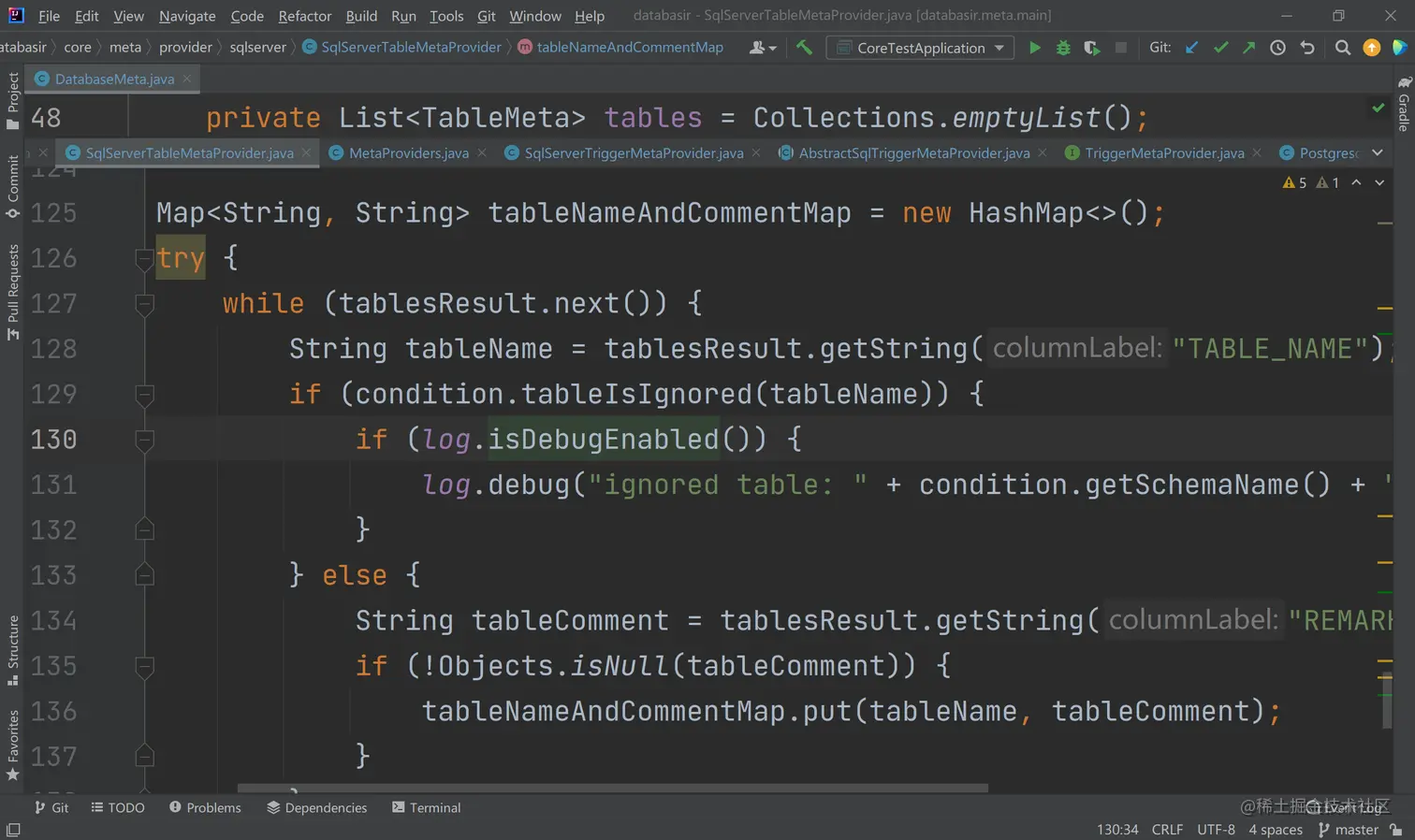The height and width of the screenshot is (840, 1415).
Task: Open the Structure tool window
Action: click(12, 650)
